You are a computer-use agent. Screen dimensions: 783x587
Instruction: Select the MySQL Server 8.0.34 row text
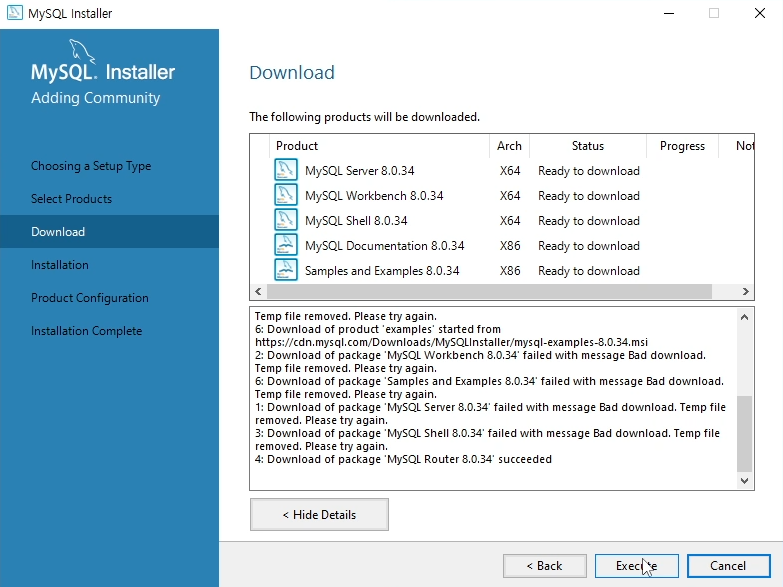click(360, 171)
